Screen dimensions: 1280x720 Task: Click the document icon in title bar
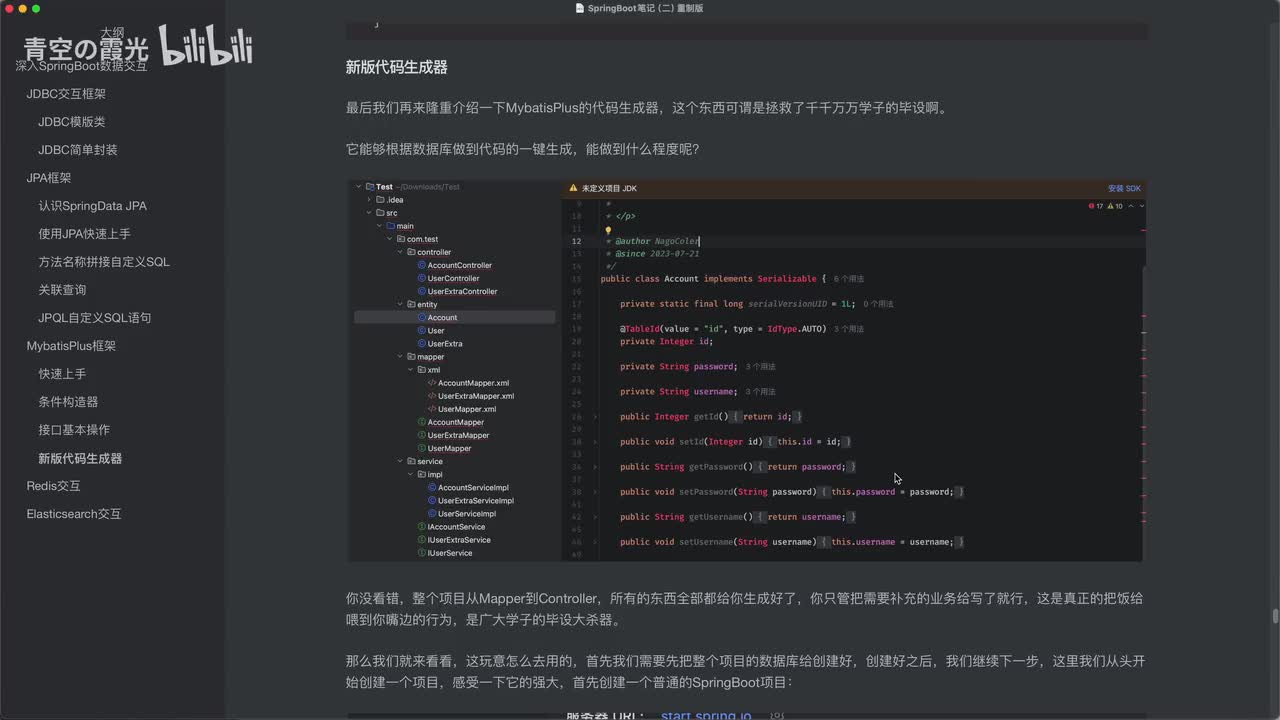click(580, 8)
